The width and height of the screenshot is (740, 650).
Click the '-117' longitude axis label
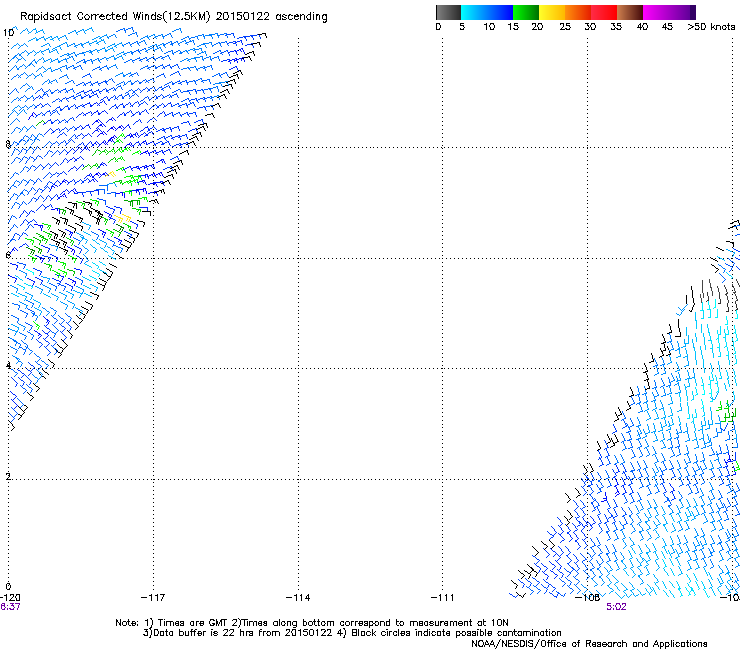[x=153, y=598]
